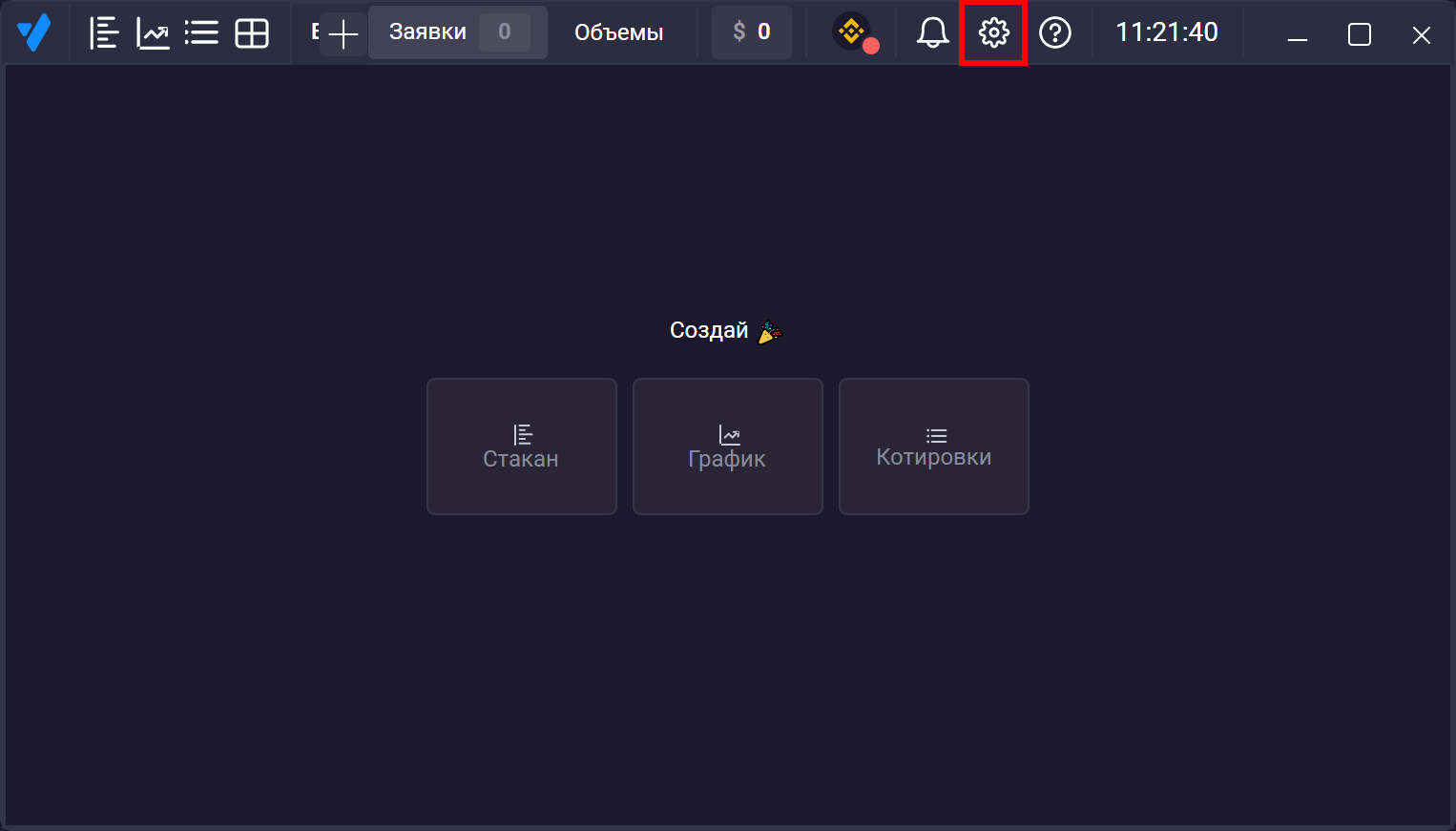
Task: Open the Binance exchange connection icon
Action: (x=852, y=32)
